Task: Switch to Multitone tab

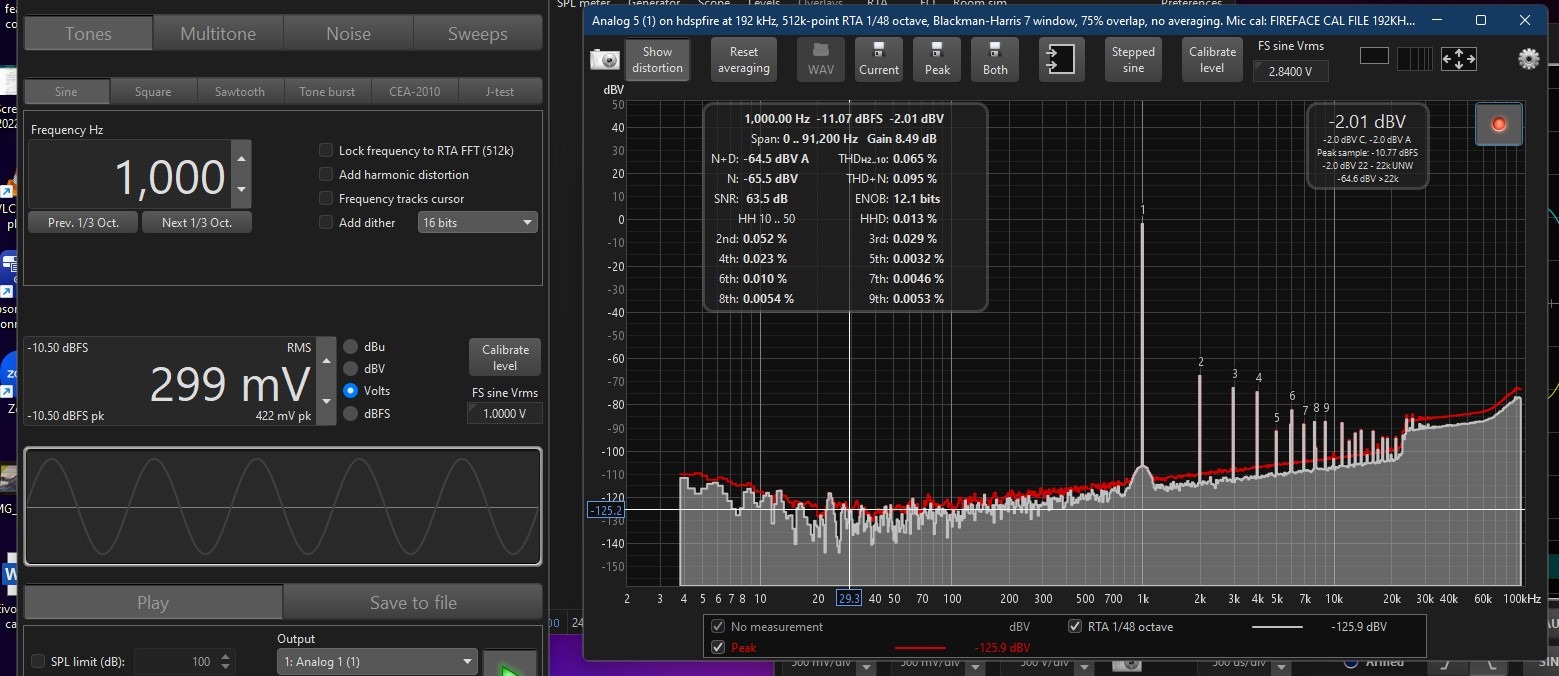Action: [218, 34]
